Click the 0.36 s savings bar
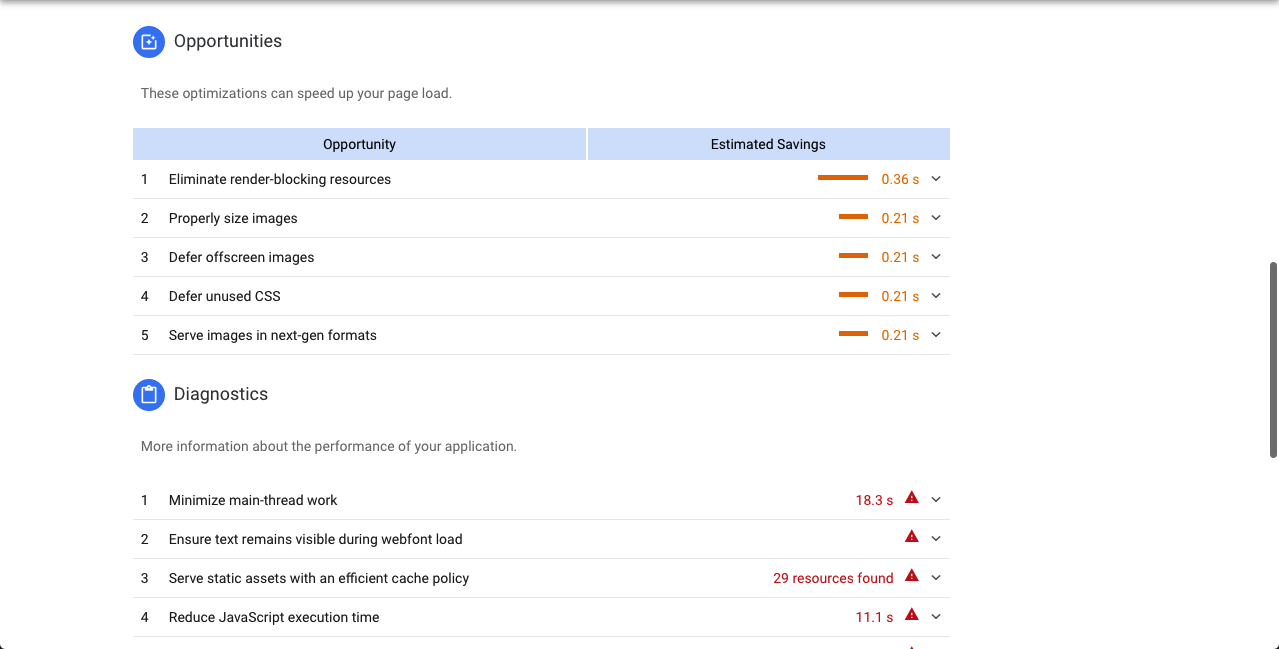The height and width of the screenshot is (649, 1279). tap(842, 178)
